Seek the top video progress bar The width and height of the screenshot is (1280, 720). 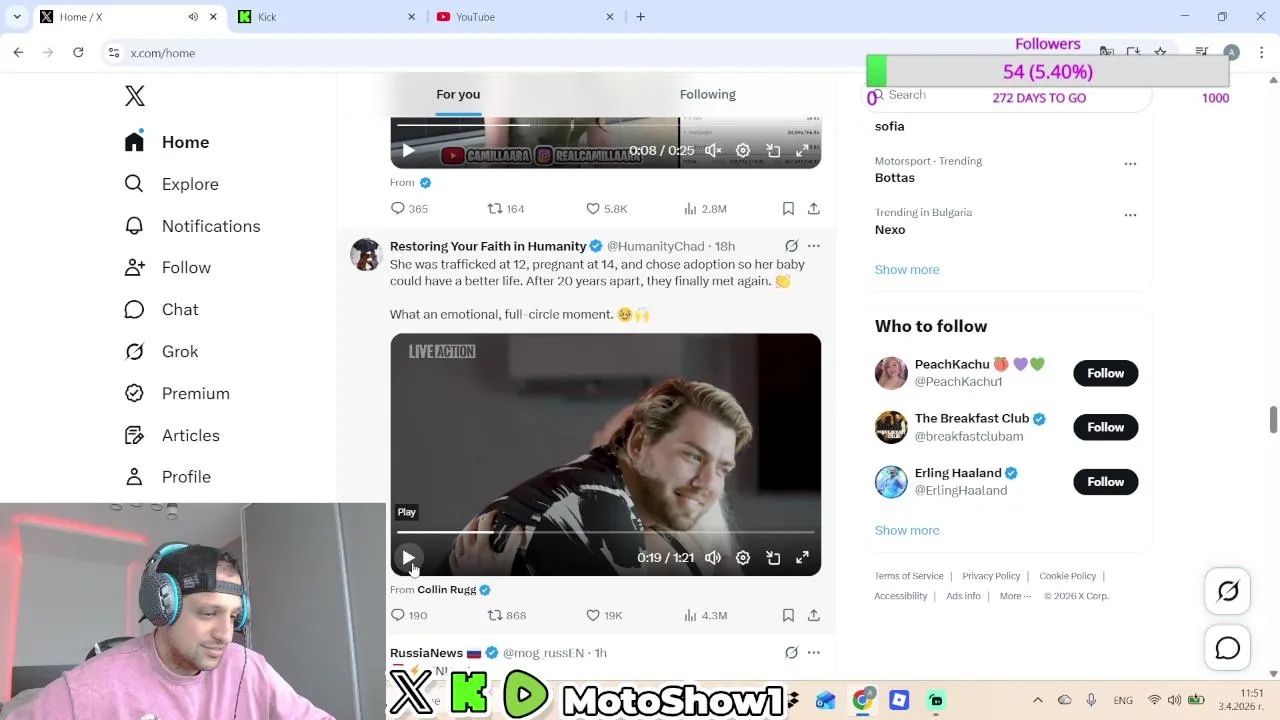pos(605,125)
